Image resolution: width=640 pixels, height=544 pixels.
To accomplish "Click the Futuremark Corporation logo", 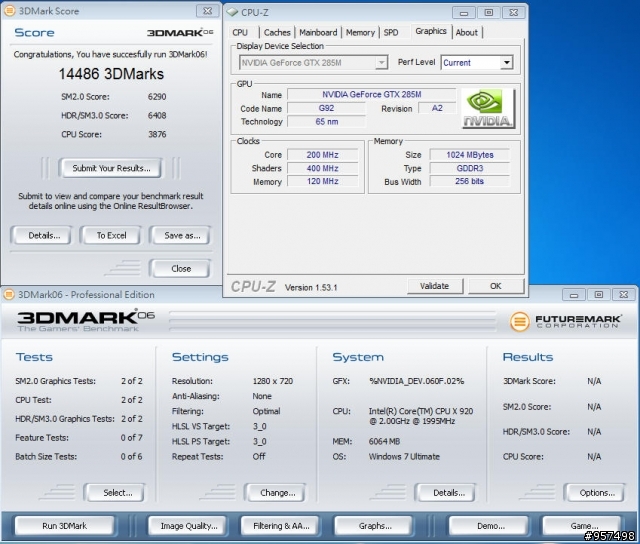I will [x=566, y=322].
